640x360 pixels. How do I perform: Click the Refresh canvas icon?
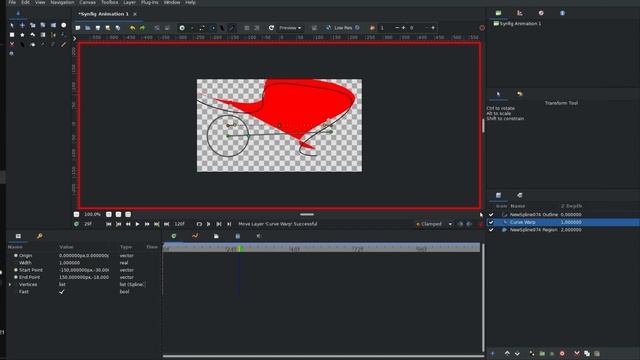click(271, 28)
